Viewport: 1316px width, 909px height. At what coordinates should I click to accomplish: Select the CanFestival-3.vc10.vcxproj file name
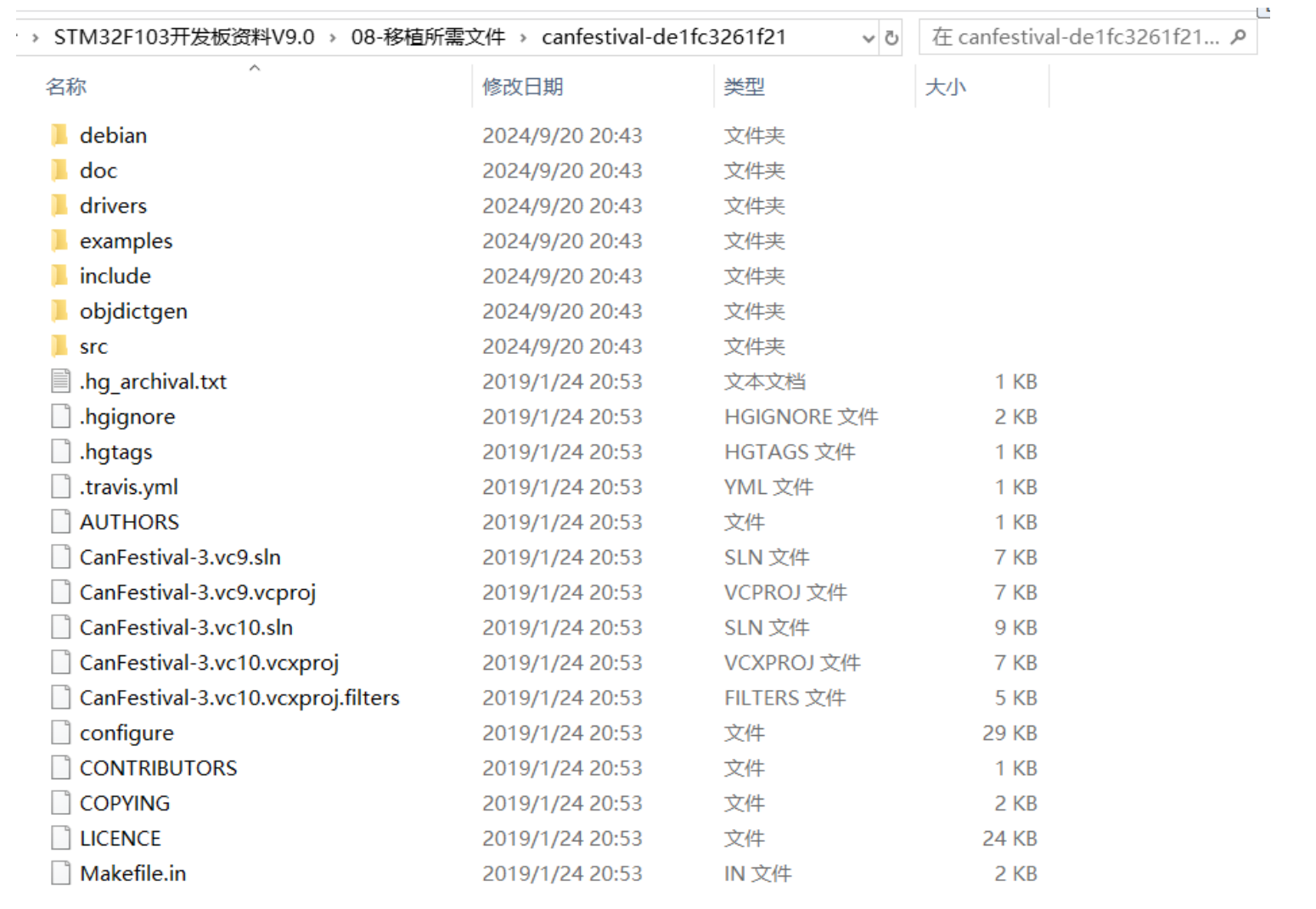coord(210,664)
